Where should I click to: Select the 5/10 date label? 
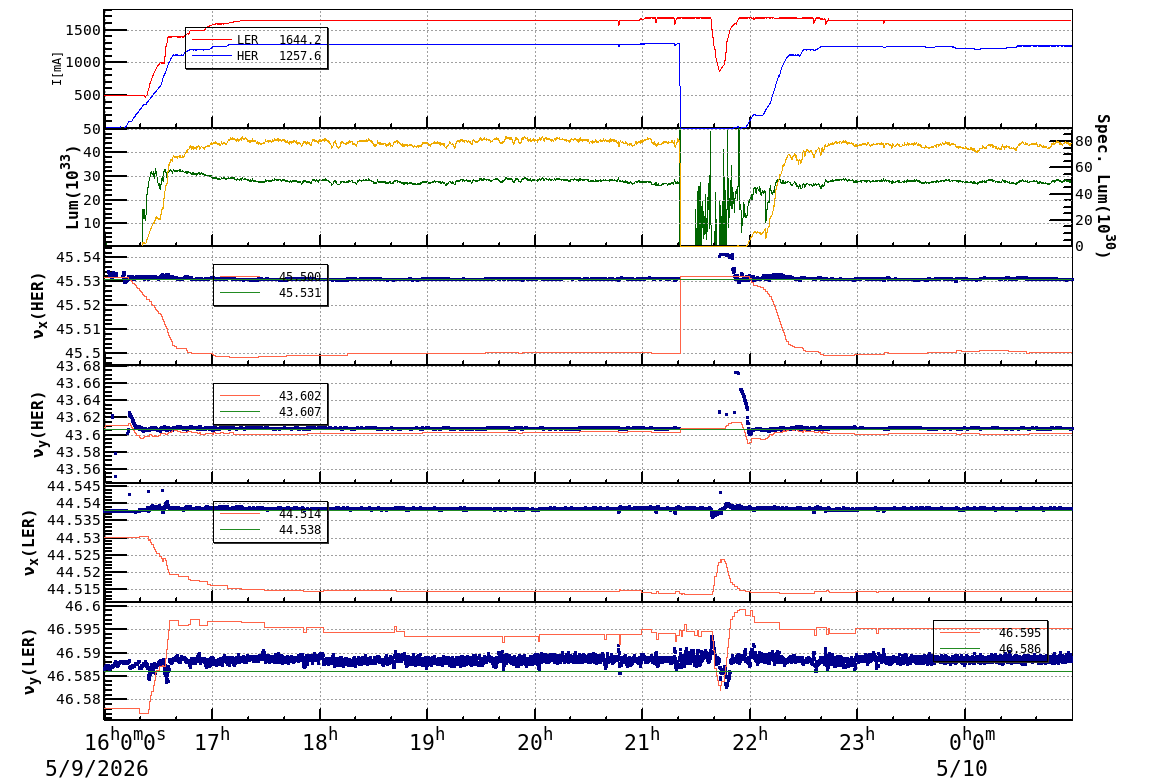point(961,769)
